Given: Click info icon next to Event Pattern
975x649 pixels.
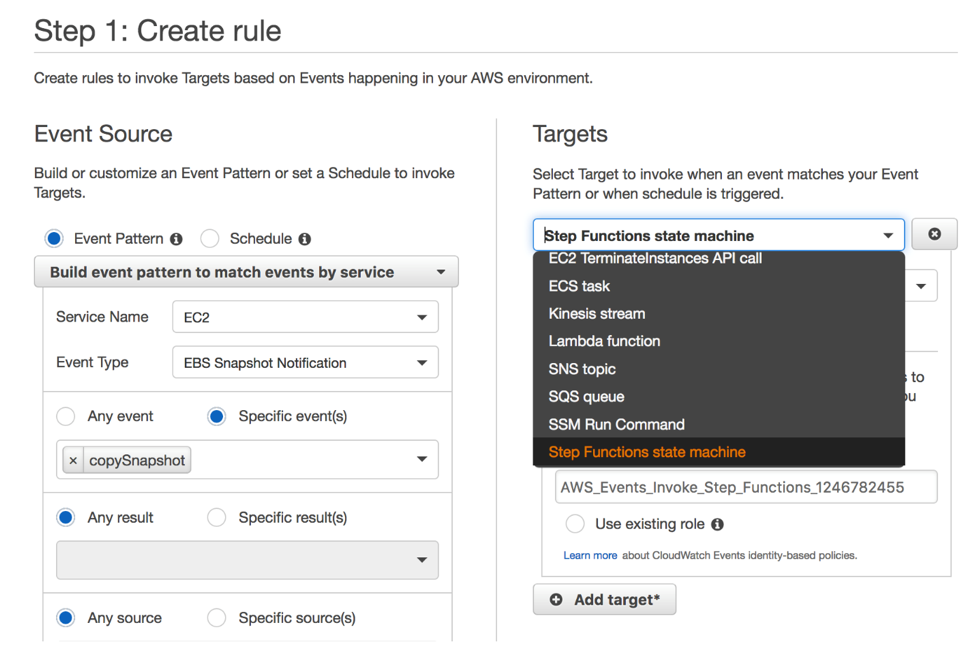Looking at the screenshot, I should tap(176, 239).
